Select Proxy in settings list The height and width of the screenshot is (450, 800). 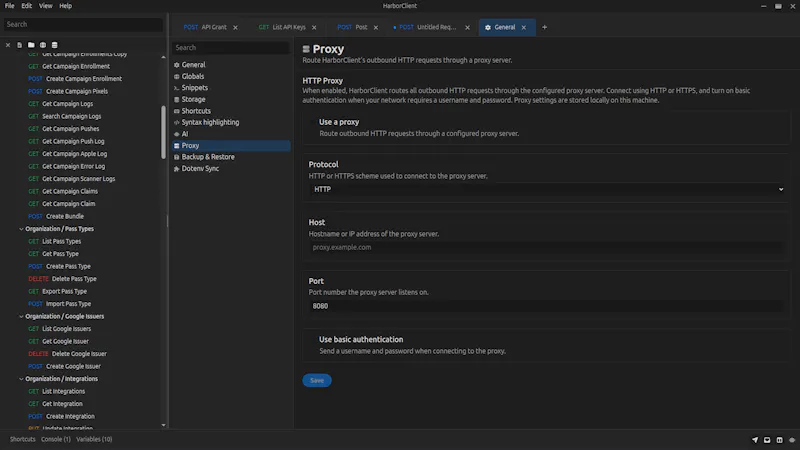(x=231, y=145)
